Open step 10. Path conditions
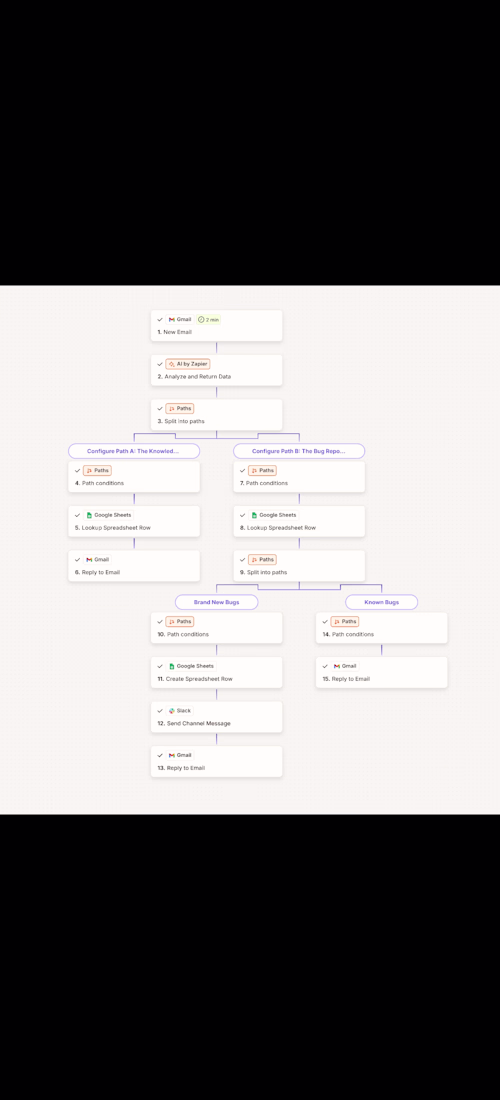This screenshot has height=1100, width=500. [x=217, y=628]
